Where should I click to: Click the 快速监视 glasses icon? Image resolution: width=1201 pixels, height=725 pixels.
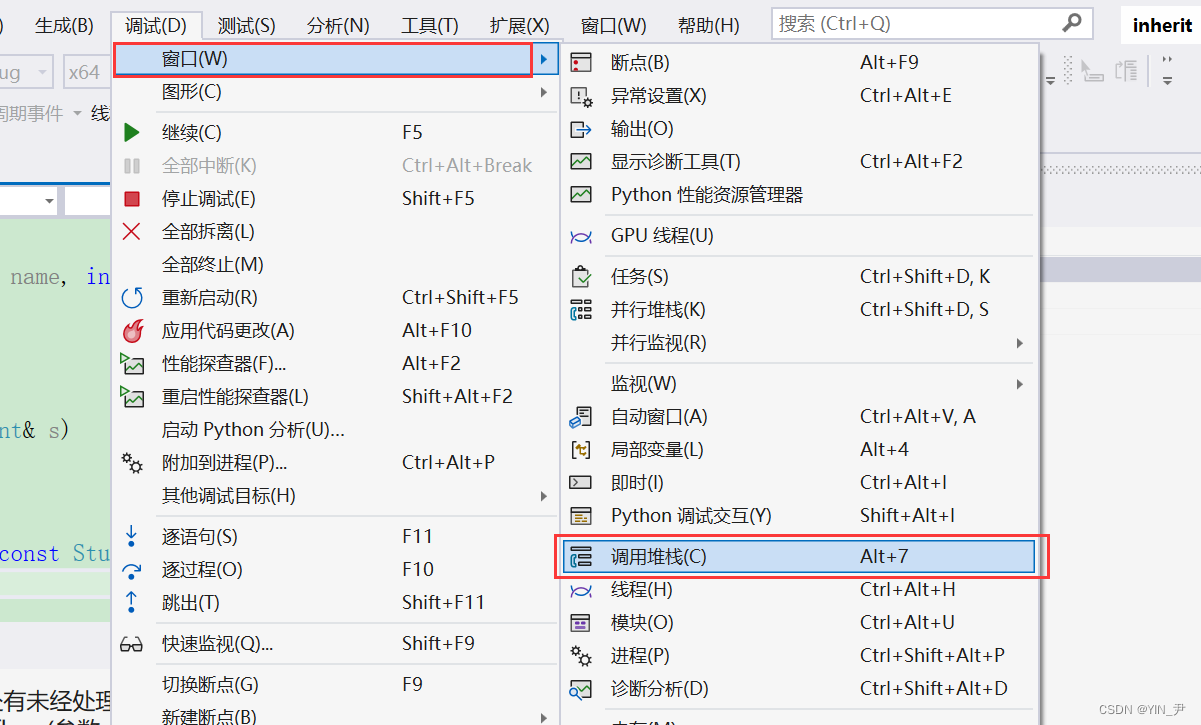[132, 644]
